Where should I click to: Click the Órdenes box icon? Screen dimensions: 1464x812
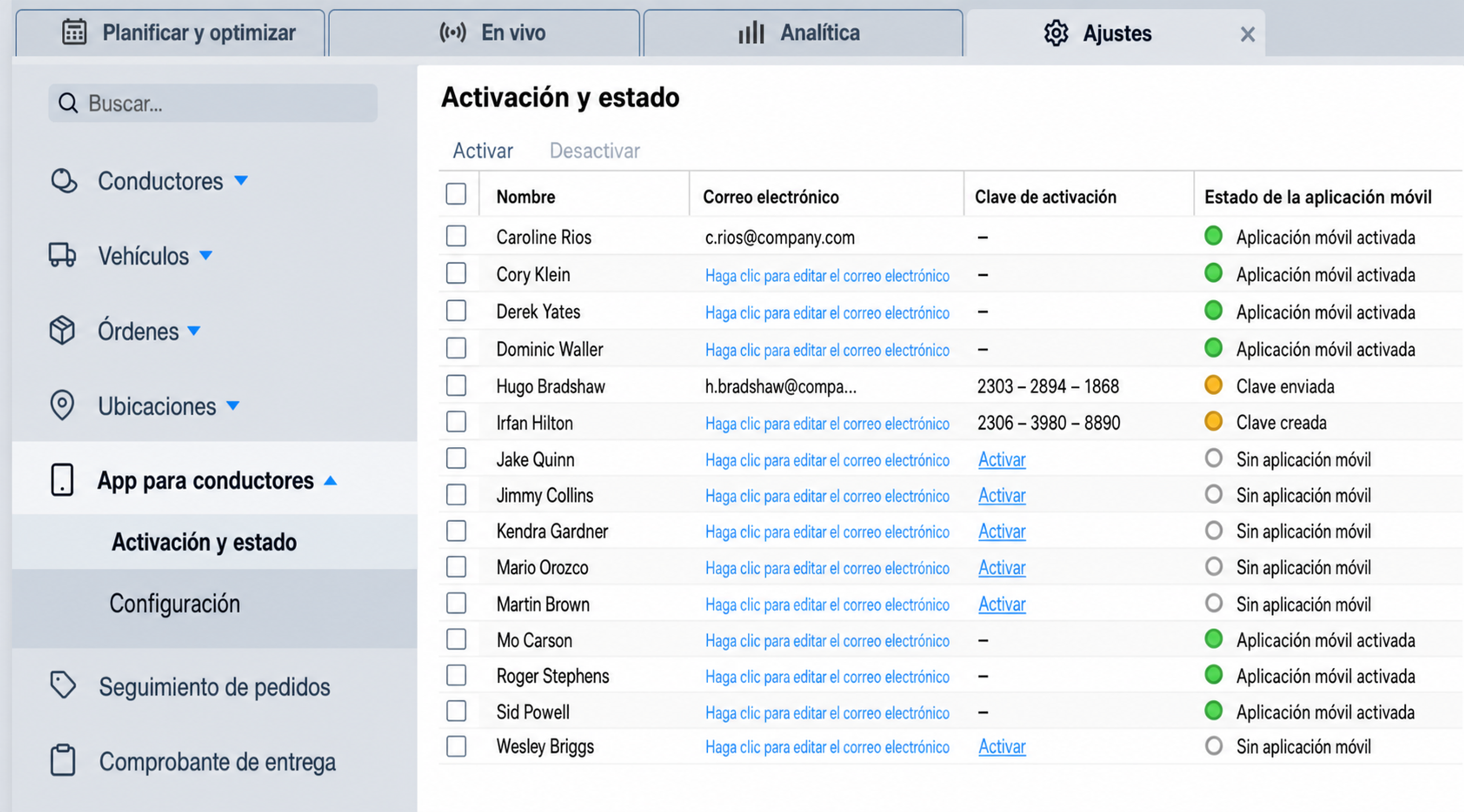pyautogui.click(x=62, y=330)
